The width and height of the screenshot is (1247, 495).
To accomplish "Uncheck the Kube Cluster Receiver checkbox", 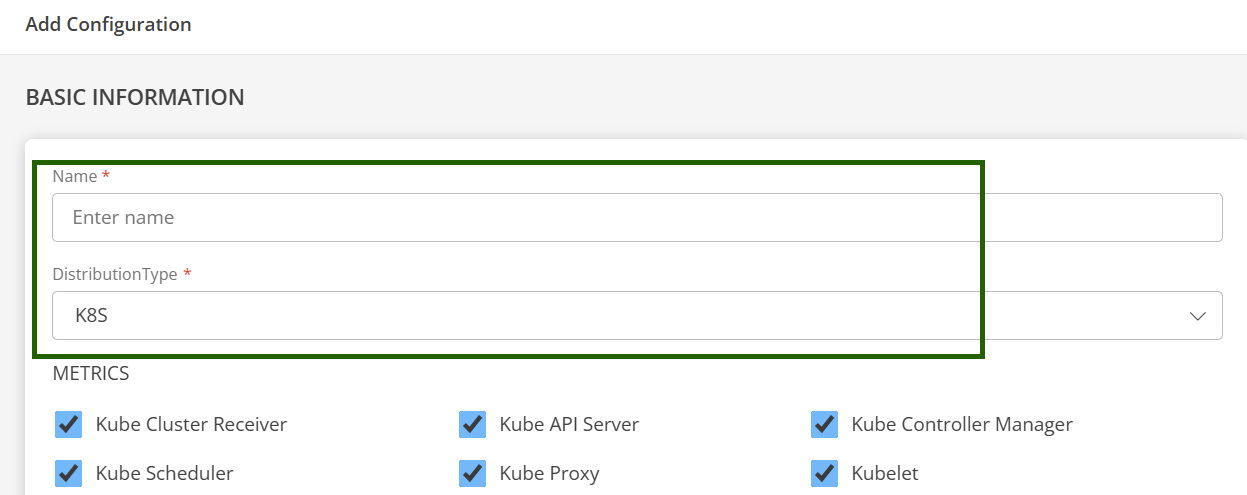I will tap(68, 424).
